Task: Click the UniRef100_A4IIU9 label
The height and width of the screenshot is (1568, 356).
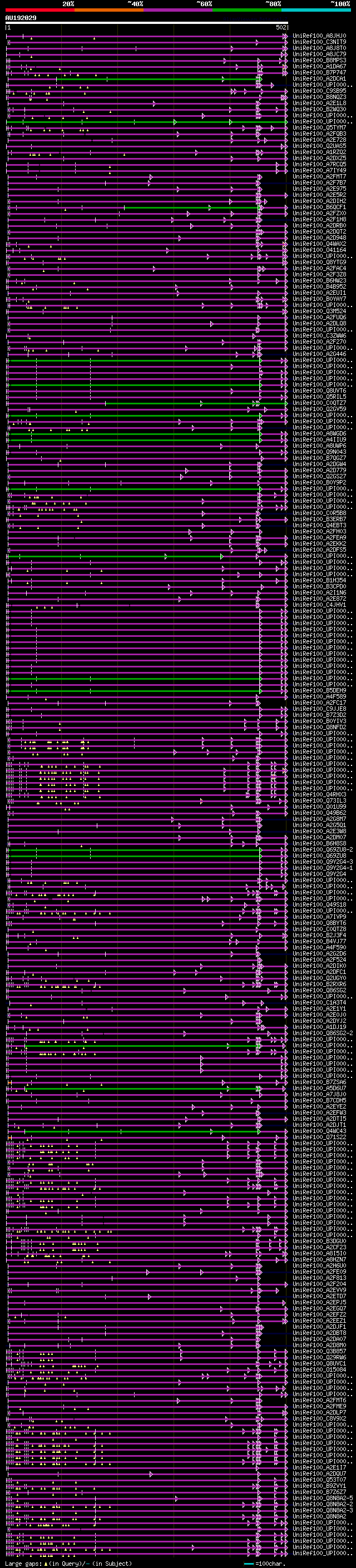Action: point(319,439)
